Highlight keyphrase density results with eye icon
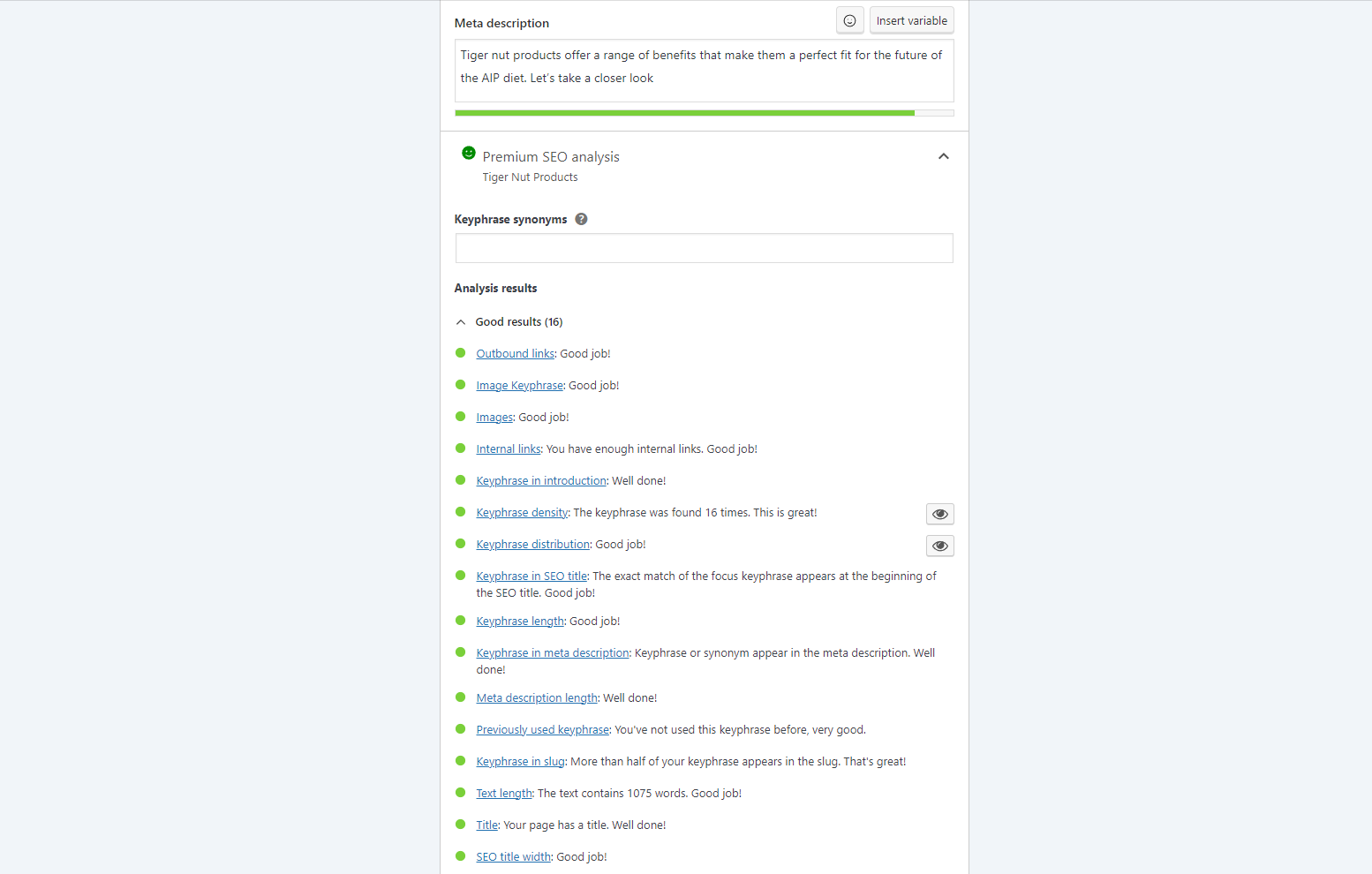 point(939,514)
